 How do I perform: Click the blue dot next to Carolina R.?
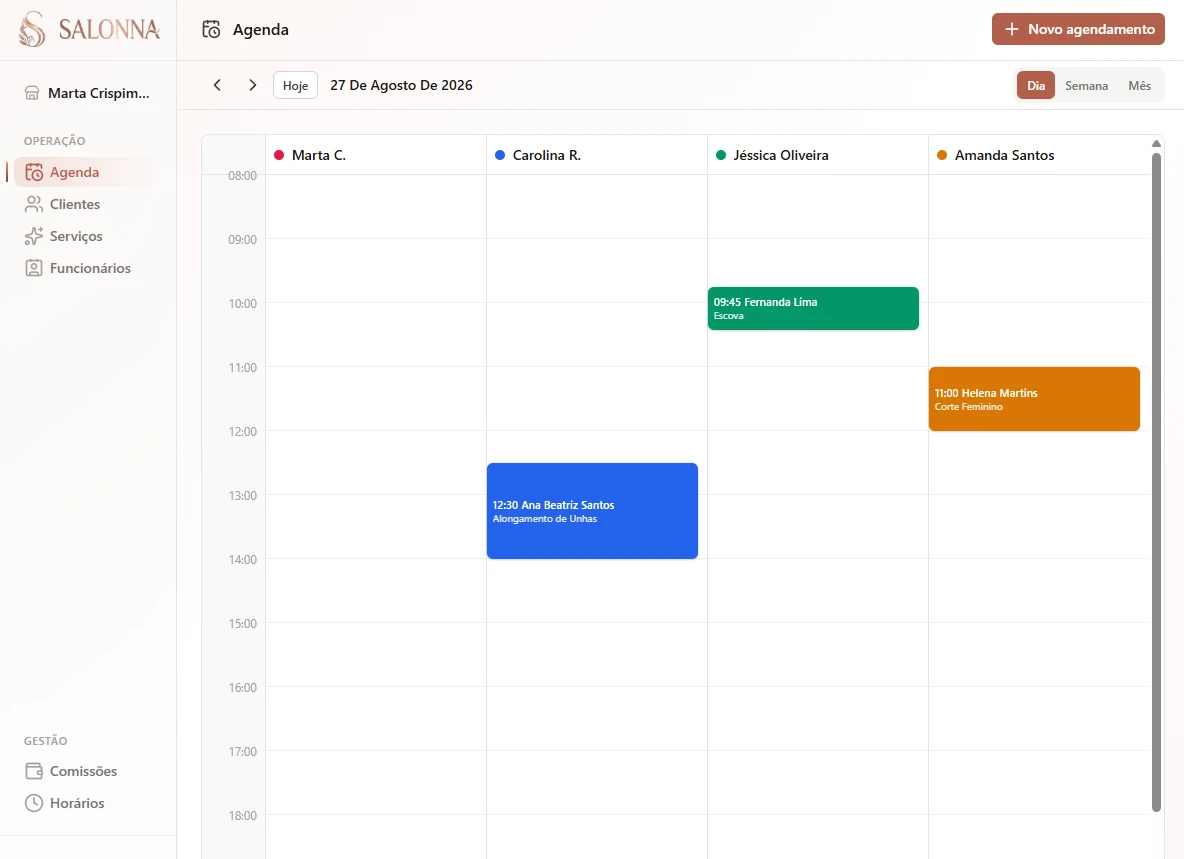pyautogui.click(x=500, y=155)
